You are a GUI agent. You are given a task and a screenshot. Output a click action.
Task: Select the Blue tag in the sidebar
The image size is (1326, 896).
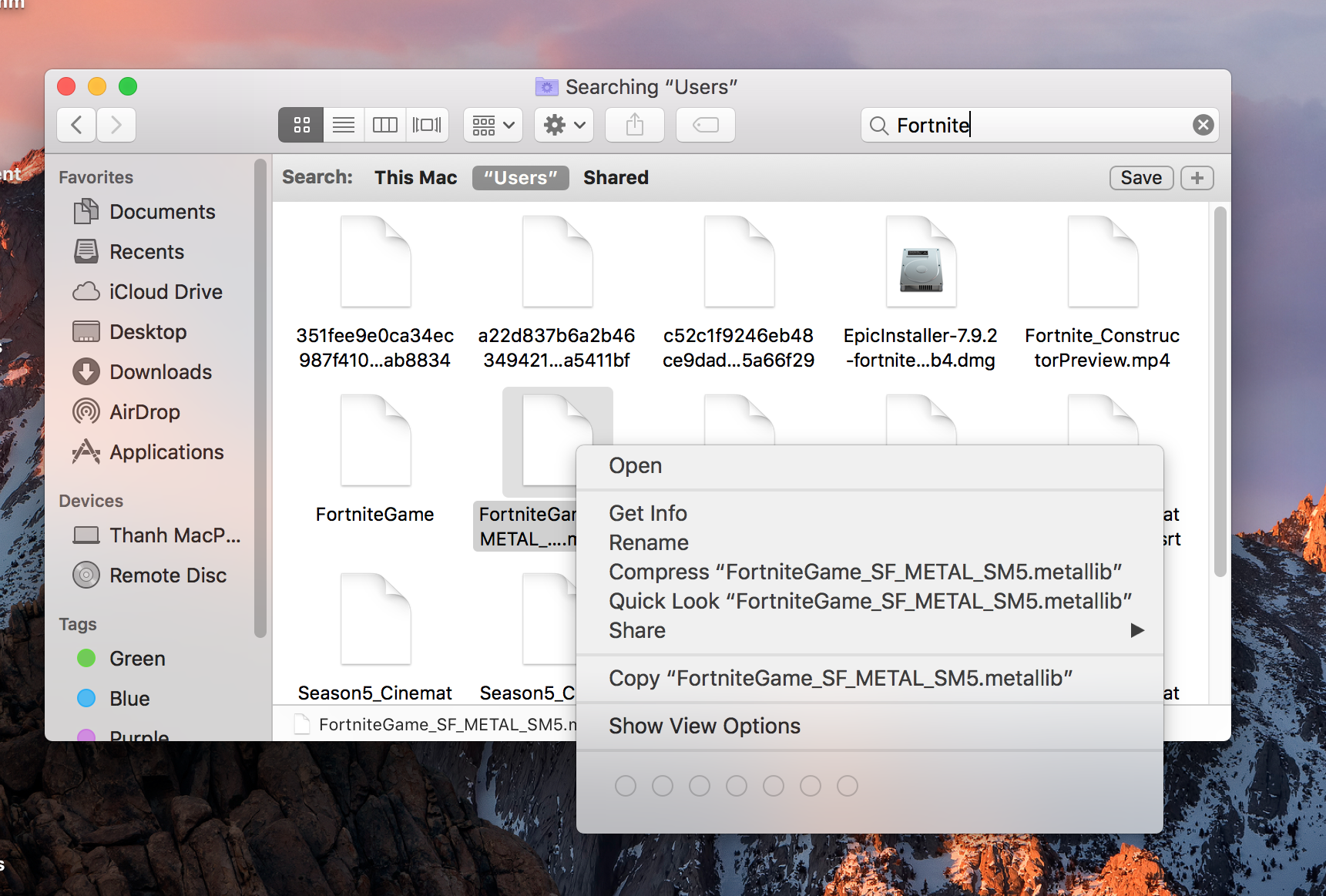pyautogui.click(x=114, y=699)
